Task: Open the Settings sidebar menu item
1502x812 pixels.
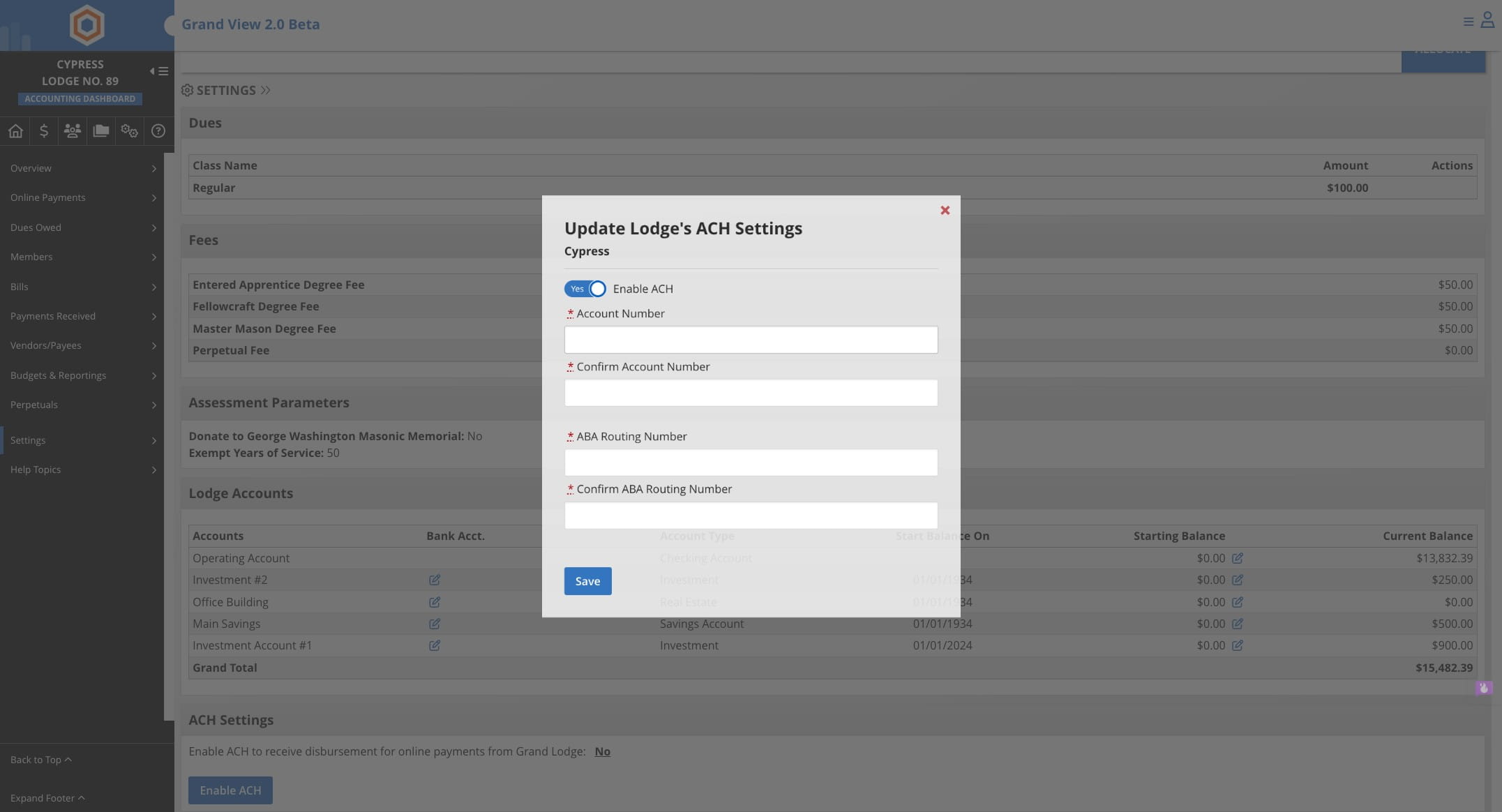Action: [82, 440]
